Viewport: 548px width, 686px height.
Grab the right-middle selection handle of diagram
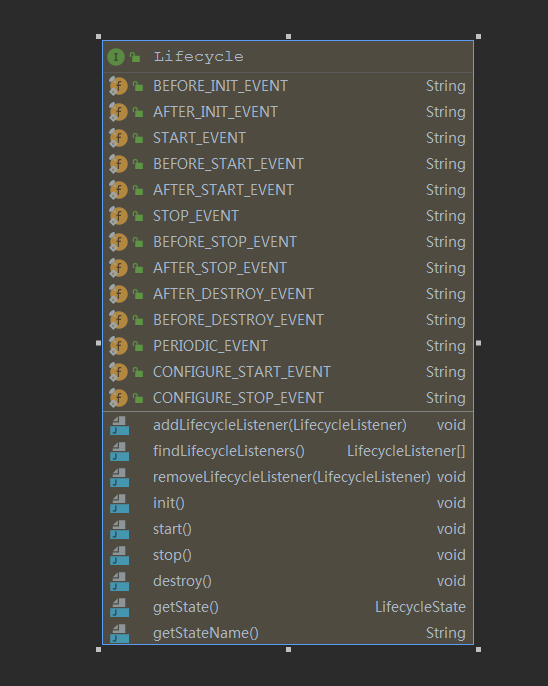(x=478, y=343)
